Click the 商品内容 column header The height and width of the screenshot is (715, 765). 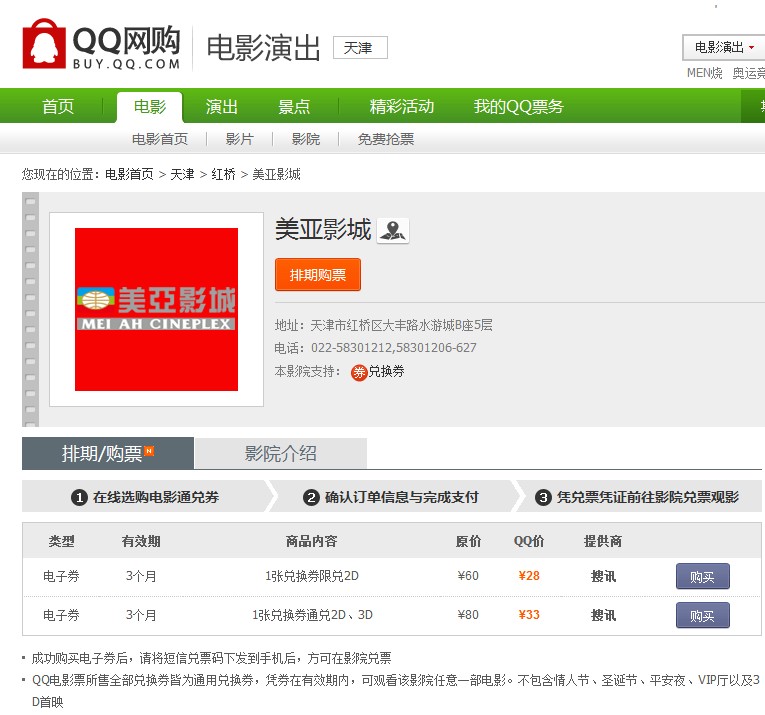pyautogui.click(x=311, y=541)
